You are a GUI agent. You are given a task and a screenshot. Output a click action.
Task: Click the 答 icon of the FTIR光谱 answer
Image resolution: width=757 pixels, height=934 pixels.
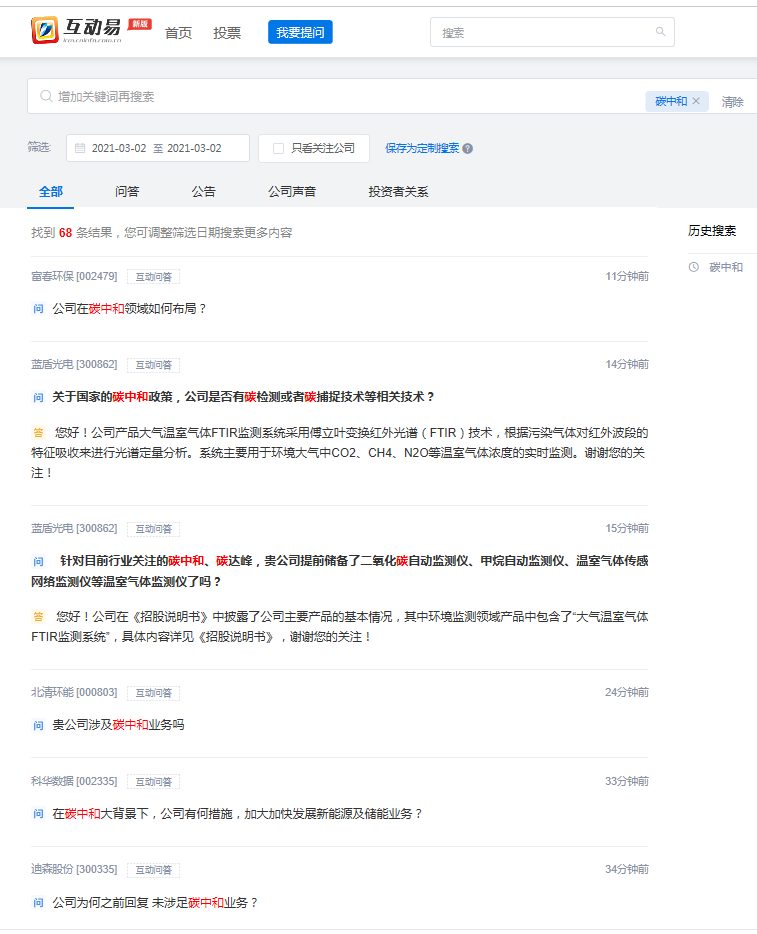pos(38,432)
